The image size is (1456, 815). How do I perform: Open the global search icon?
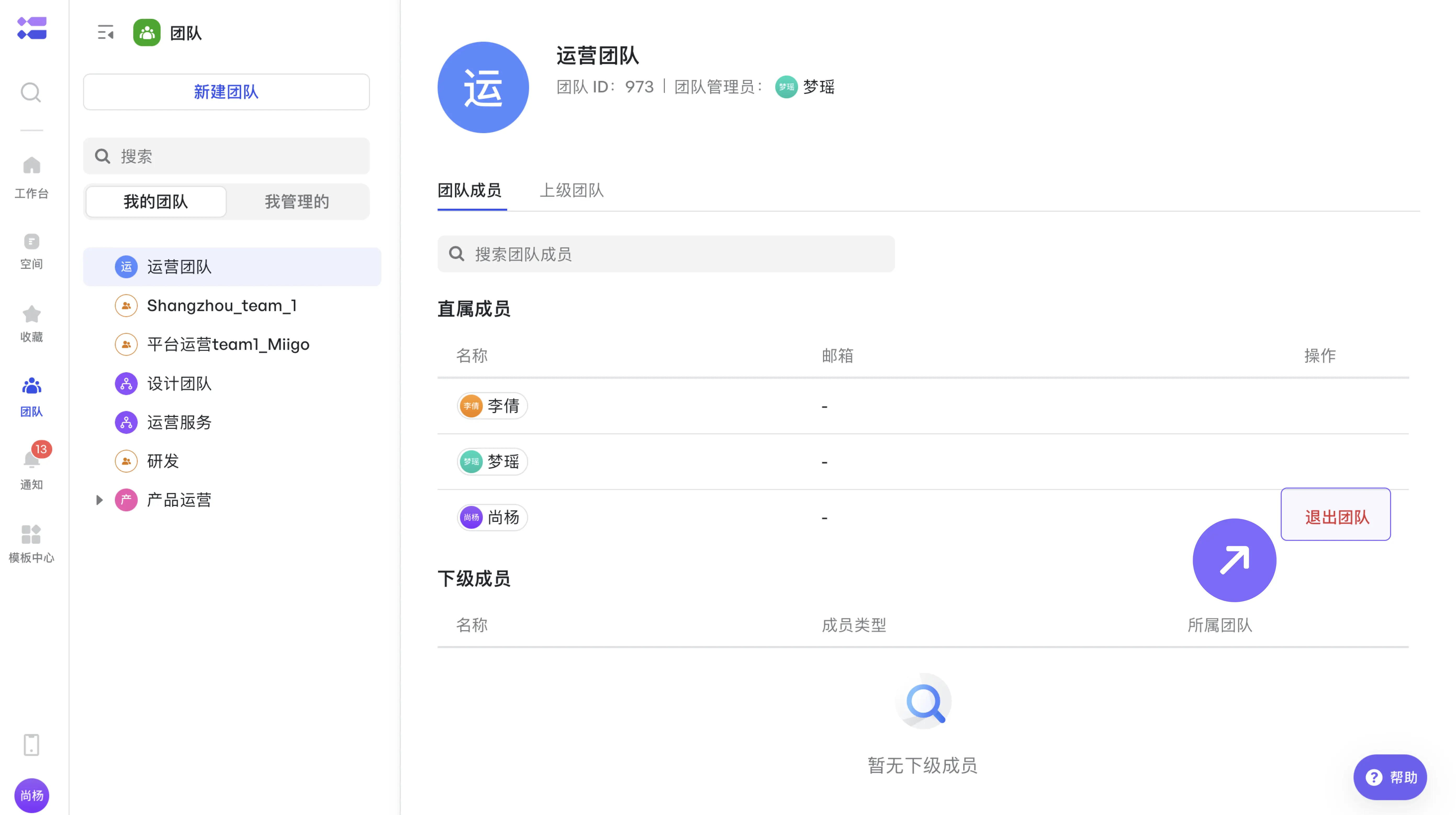click(31, 92)
